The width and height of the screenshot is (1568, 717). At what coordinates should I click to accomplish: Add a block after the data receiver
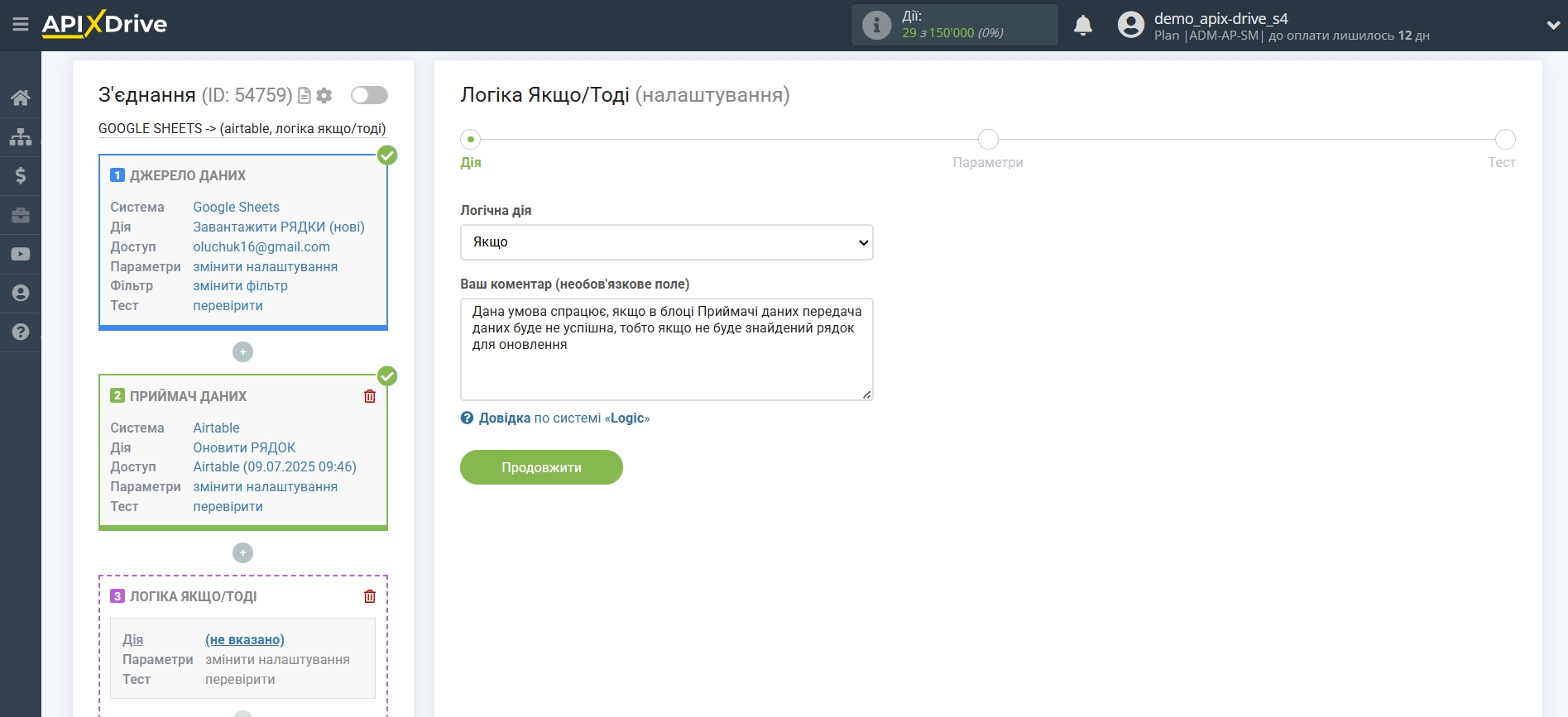point(242,552)
